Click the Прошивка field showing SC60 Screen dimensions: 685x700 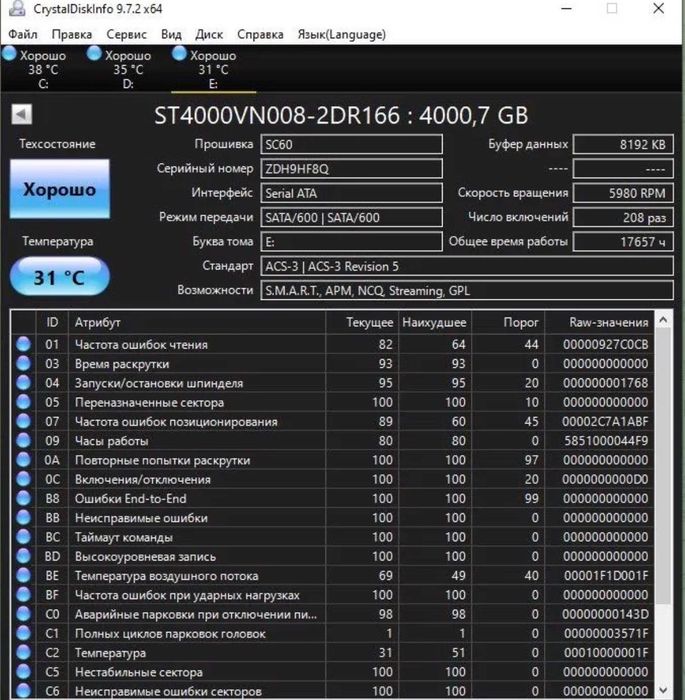tap(351, 144)
